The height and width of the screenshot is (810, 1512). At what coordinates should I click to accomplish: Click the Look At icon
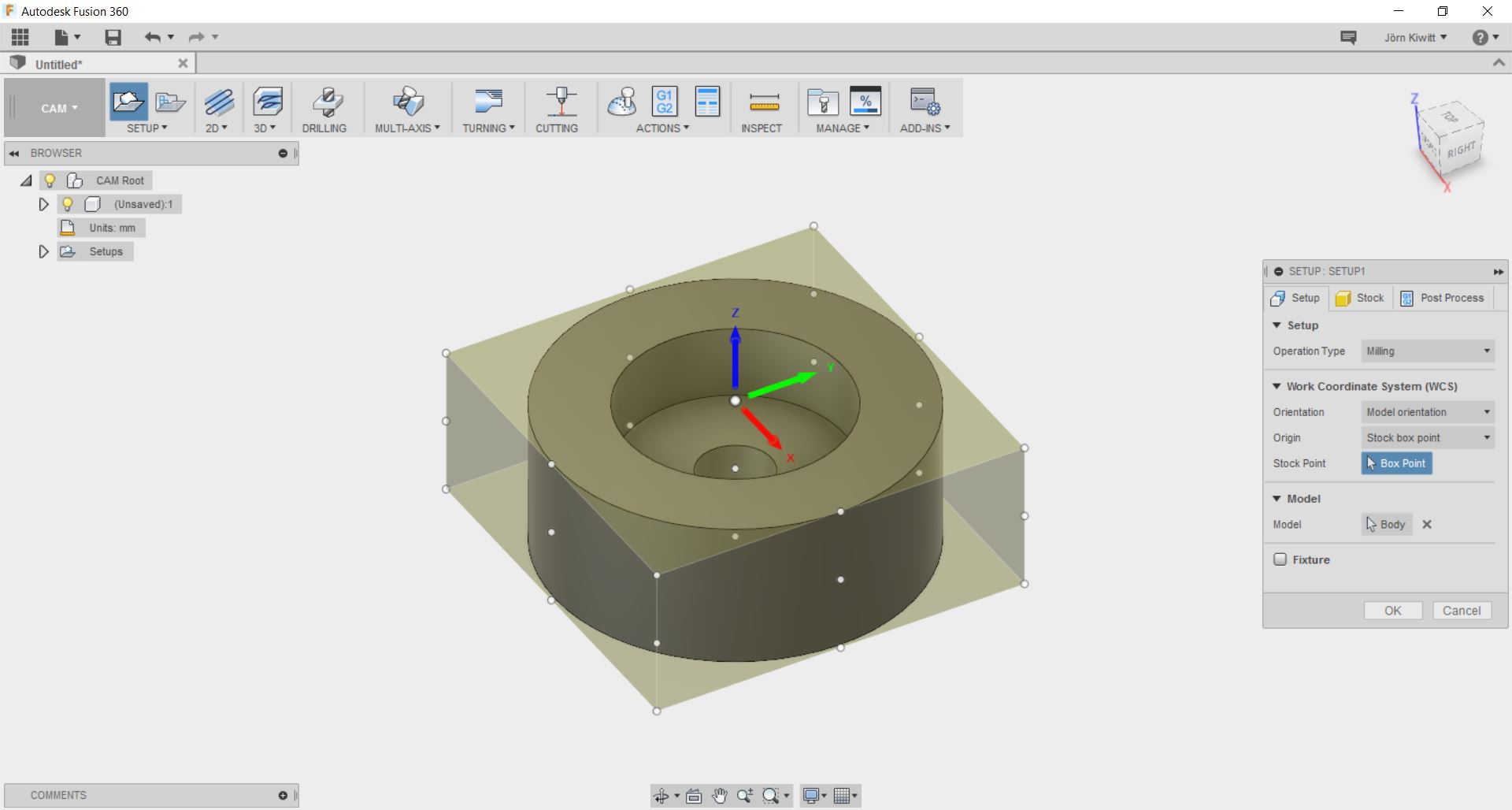[694, 796]
